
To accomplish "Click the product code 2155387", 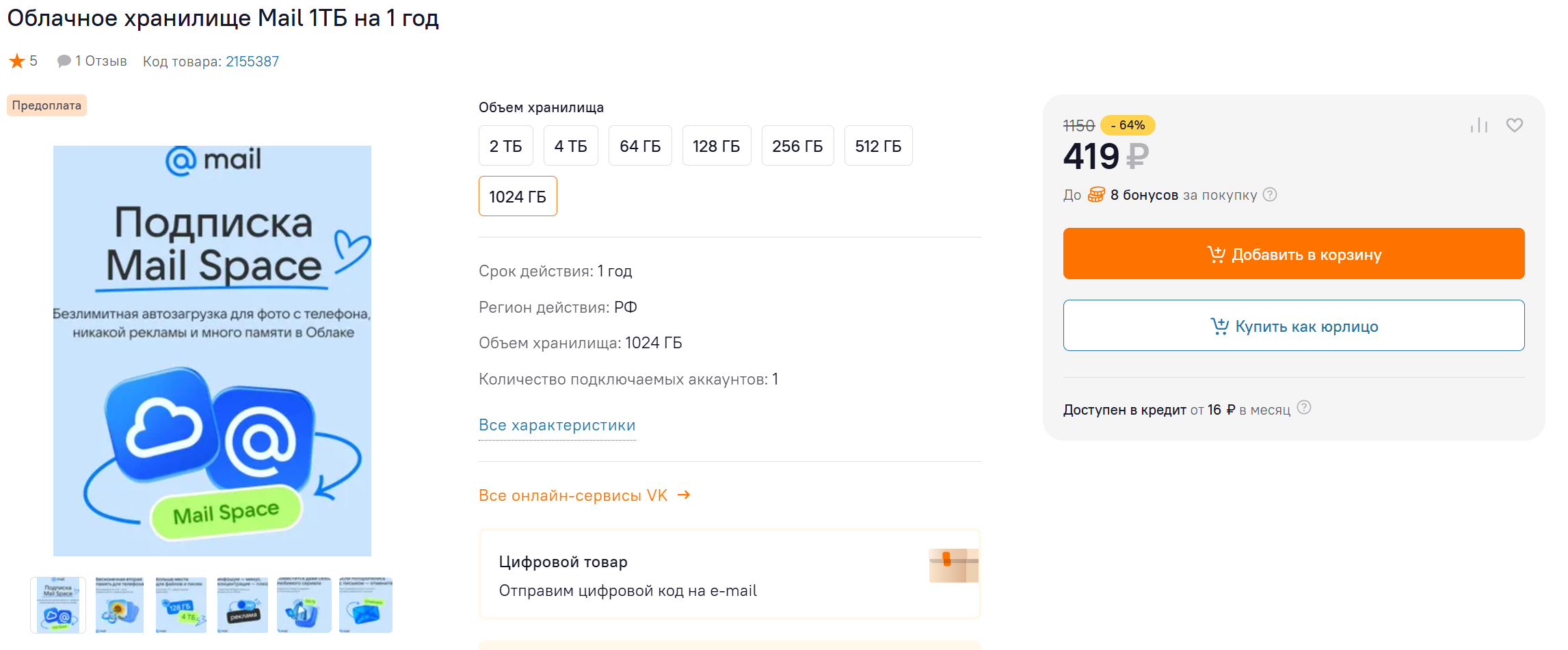I will (252, 62).
